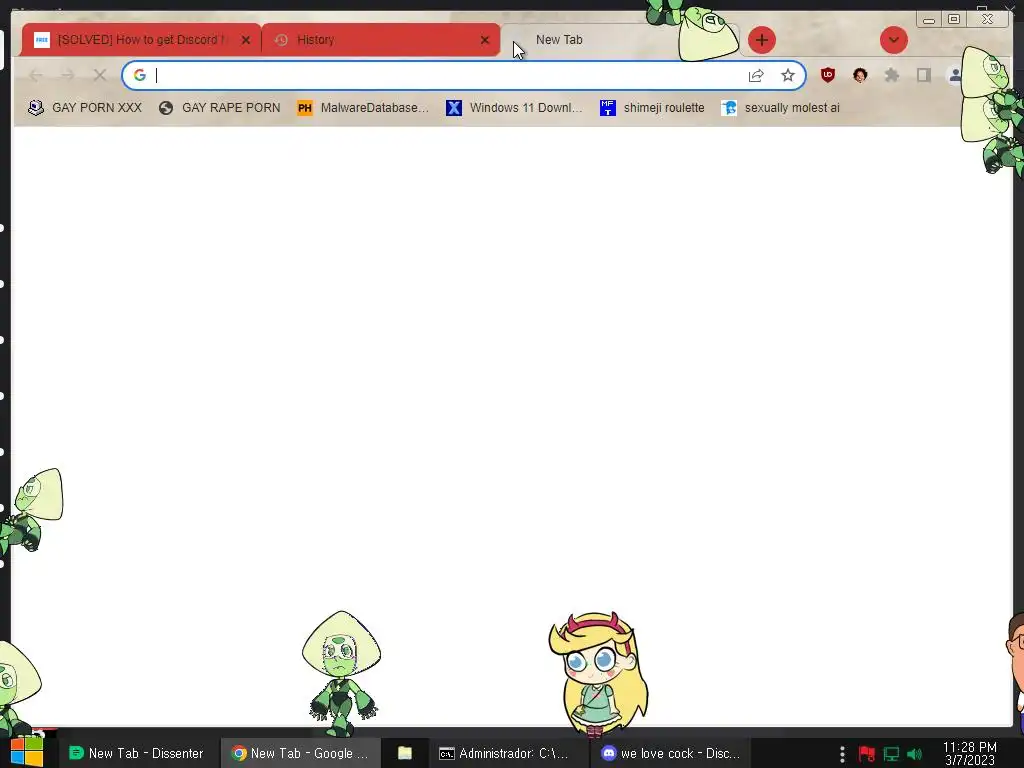The height and width of the screenshot is (768, 1024).
Task: Open the avatar face extension icon
Action: 859,76
